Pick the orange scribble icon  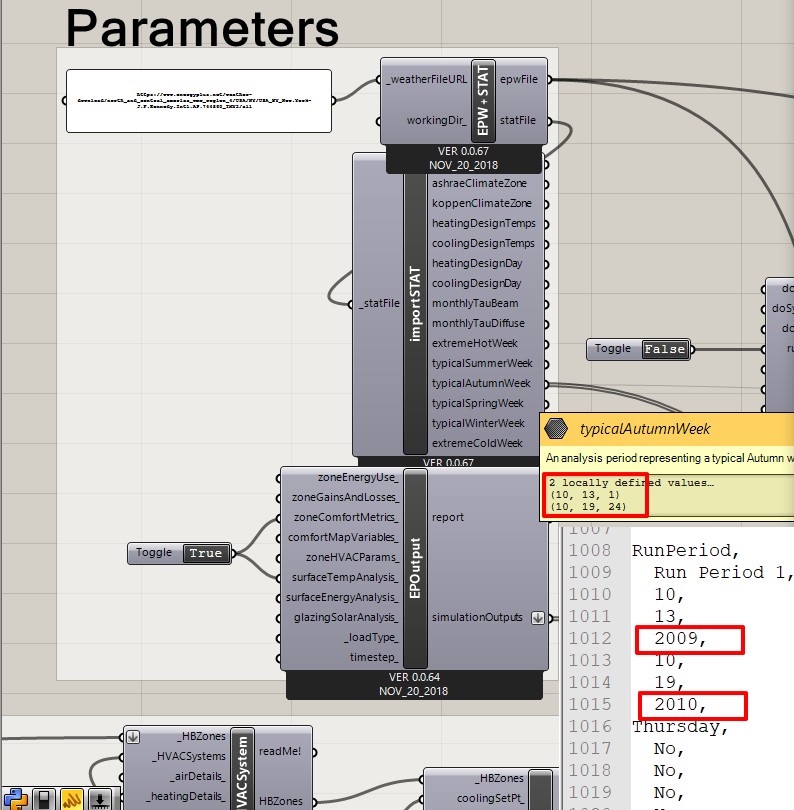point(72,799)
